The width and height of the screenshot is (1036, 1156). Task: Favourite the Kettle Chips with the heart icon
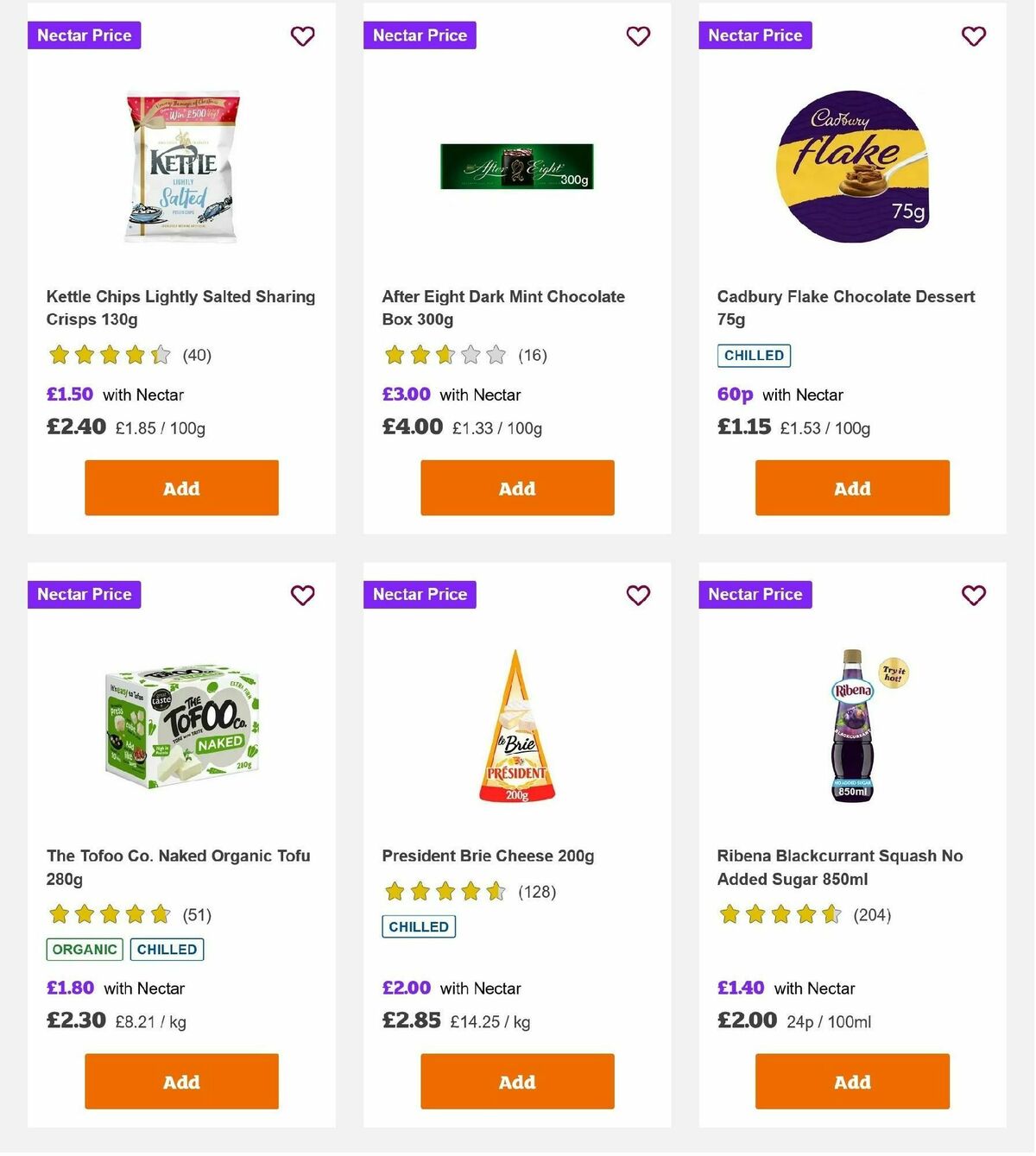coord(302,36)
